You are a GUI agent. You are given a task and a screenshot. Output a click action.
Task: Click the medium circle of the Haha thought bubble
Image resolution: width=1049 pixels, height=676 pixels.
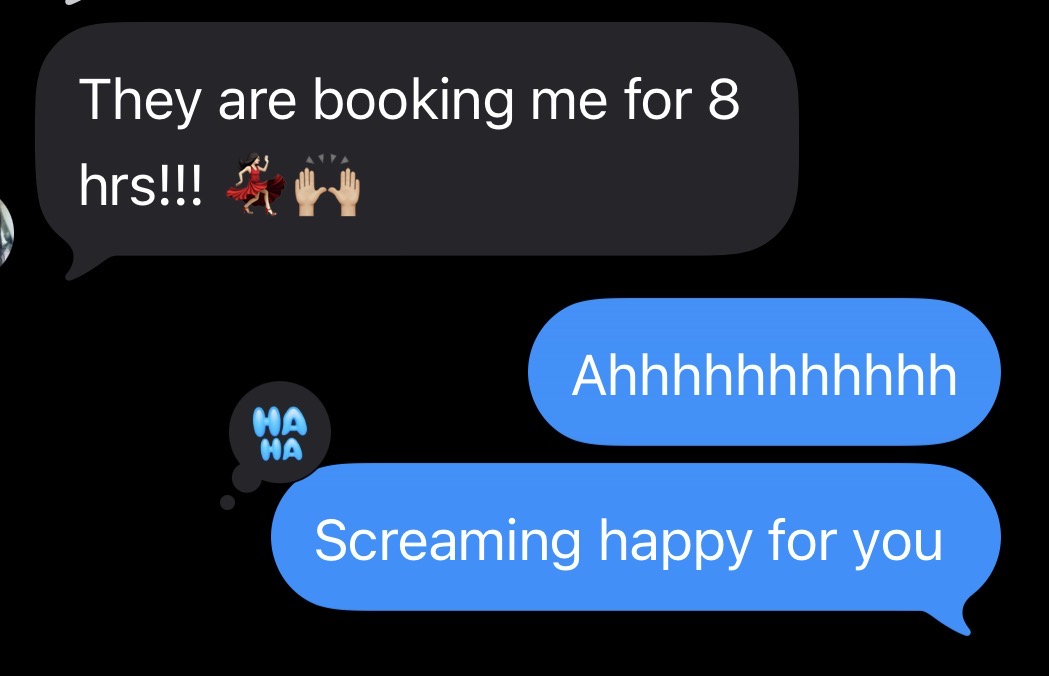pyautogui.click(x=246, y=478)
